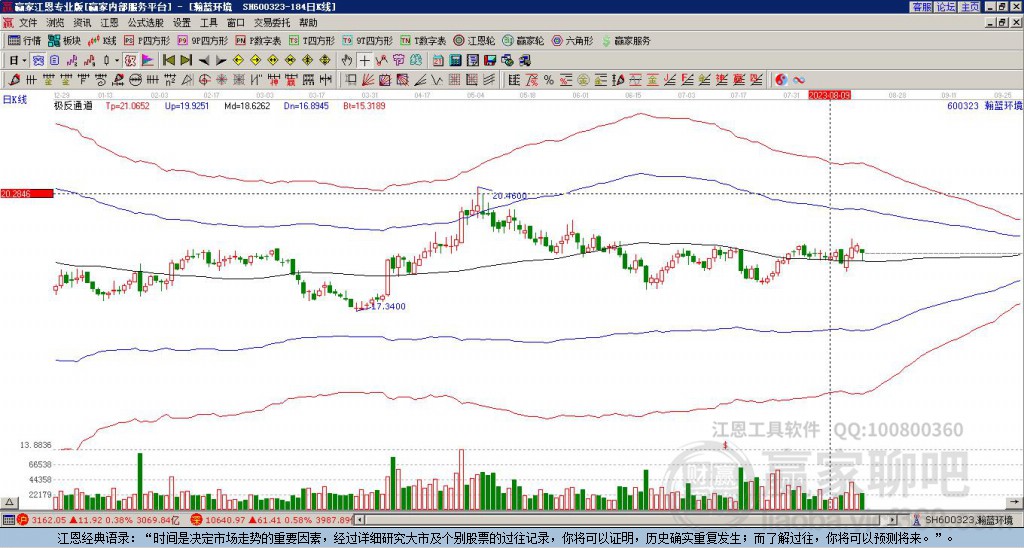Step back with the black left arrow

(x=204, y=61)
